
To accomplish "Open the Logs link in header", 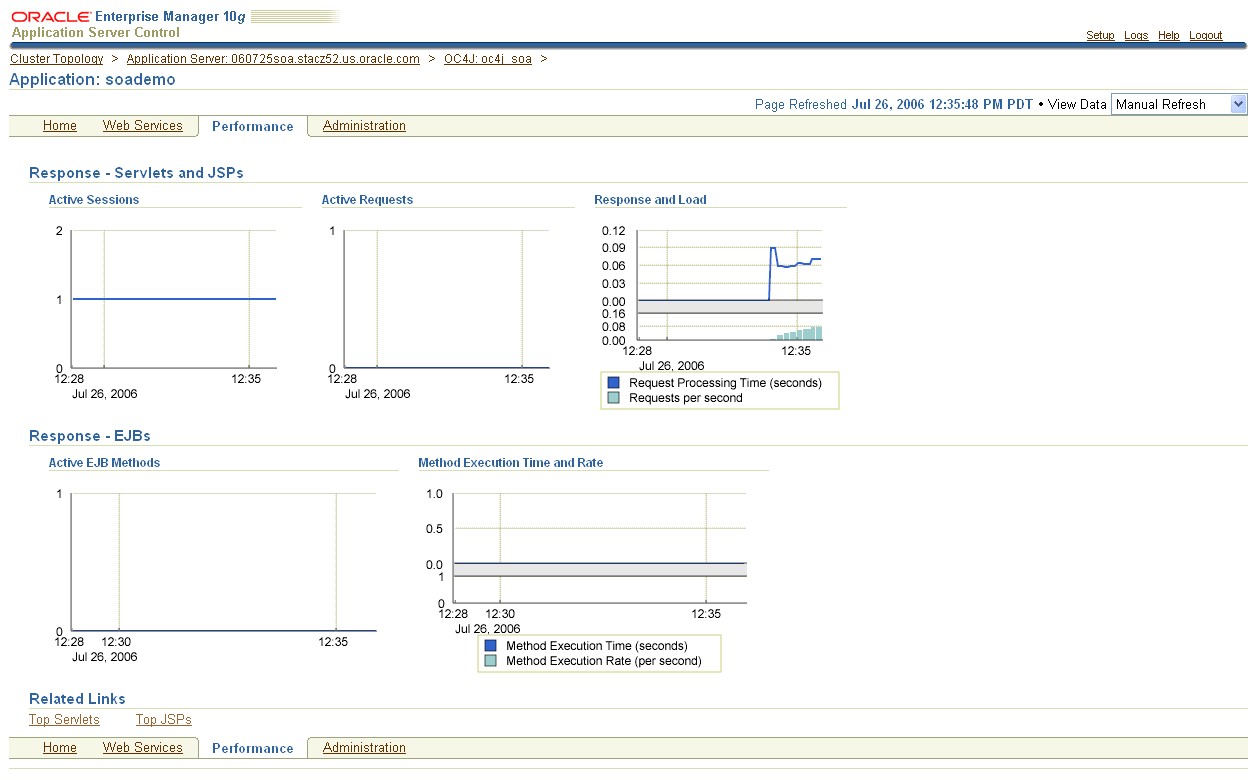I will click(1136, 35).
